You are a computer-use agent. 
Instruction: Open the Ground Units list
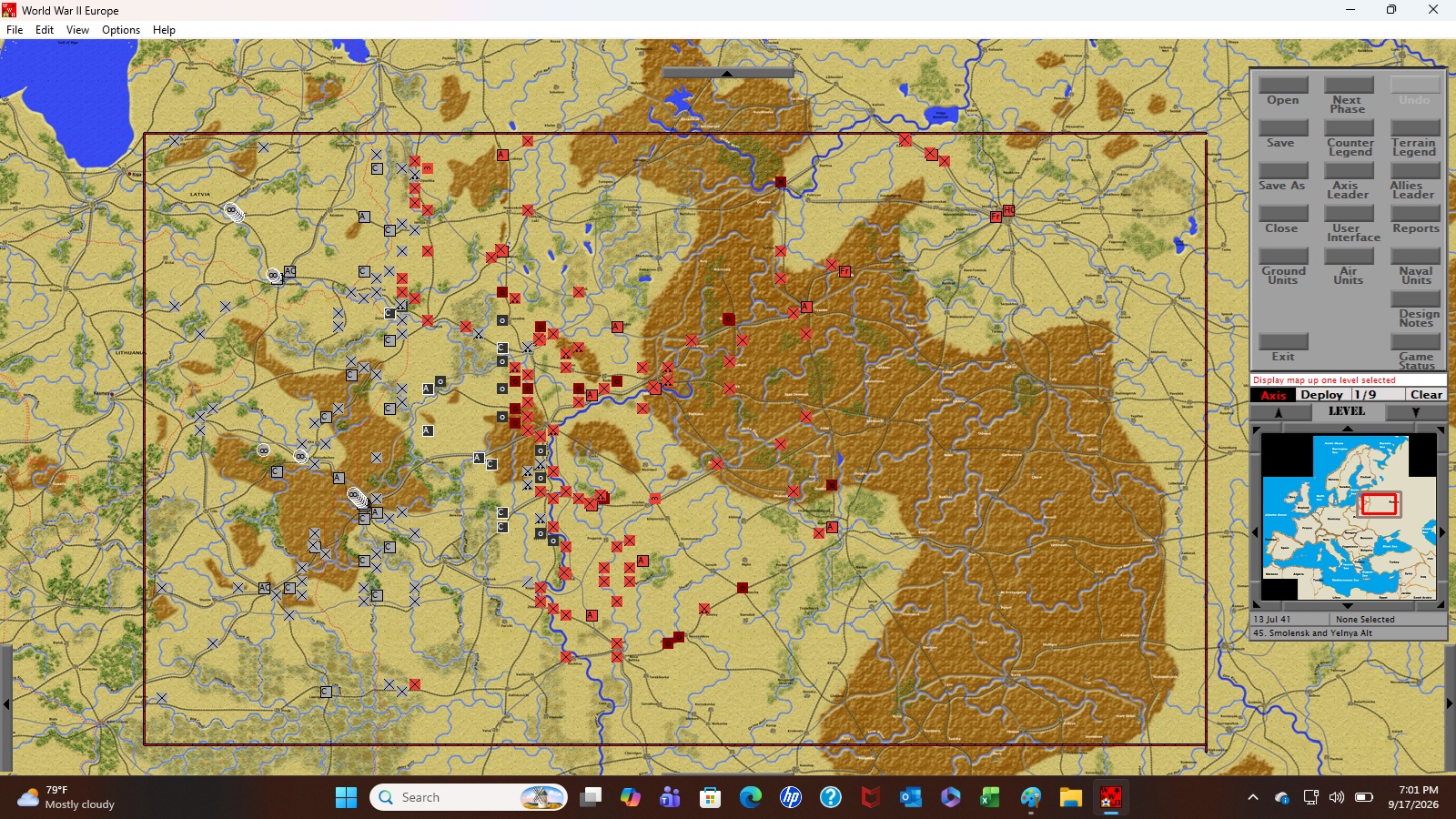tap(1283, 266)
